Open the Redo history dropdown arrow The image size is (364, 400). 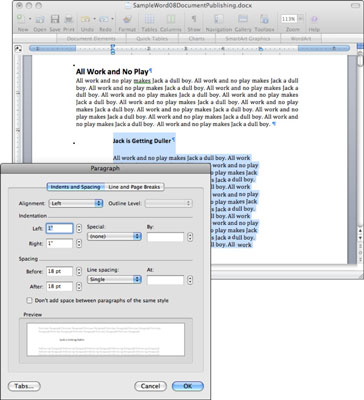[112, 19]
